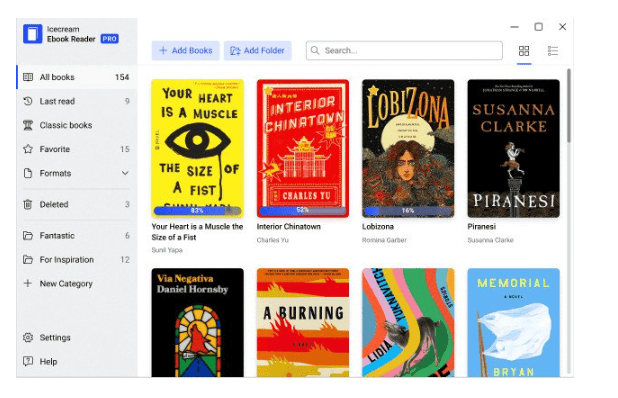Image resolution: width=618 pixels, height=398 pixels.
Task: Click the 'Lobizona' title text
Action: point(378,227)
